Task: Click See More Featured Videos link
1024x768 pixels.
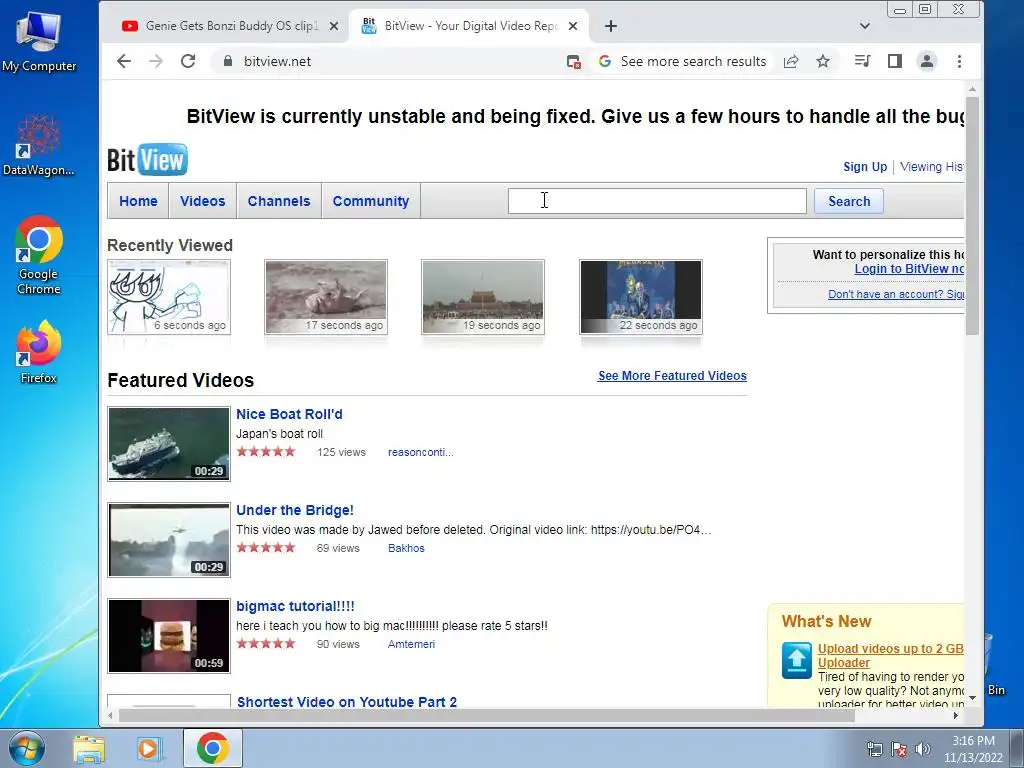Action: (672, 376)
